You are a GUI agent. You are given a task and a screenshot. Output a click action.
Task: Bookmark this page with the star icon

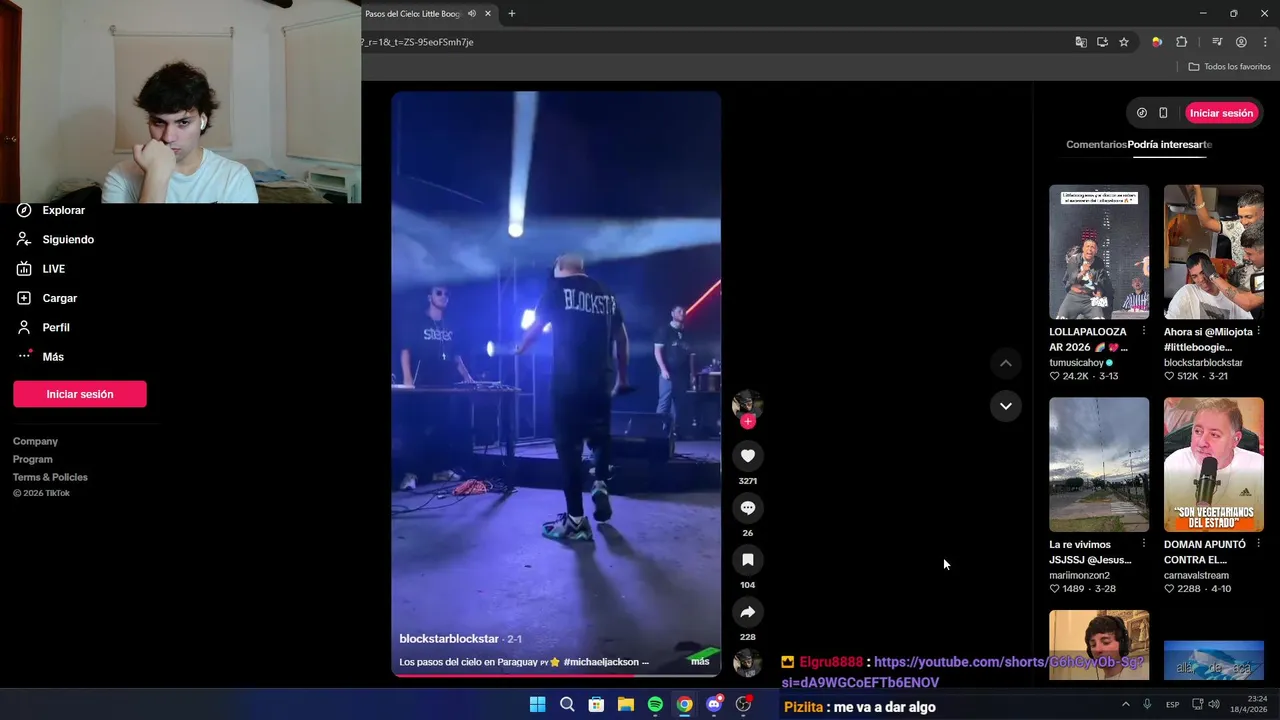pos(1124,42)
